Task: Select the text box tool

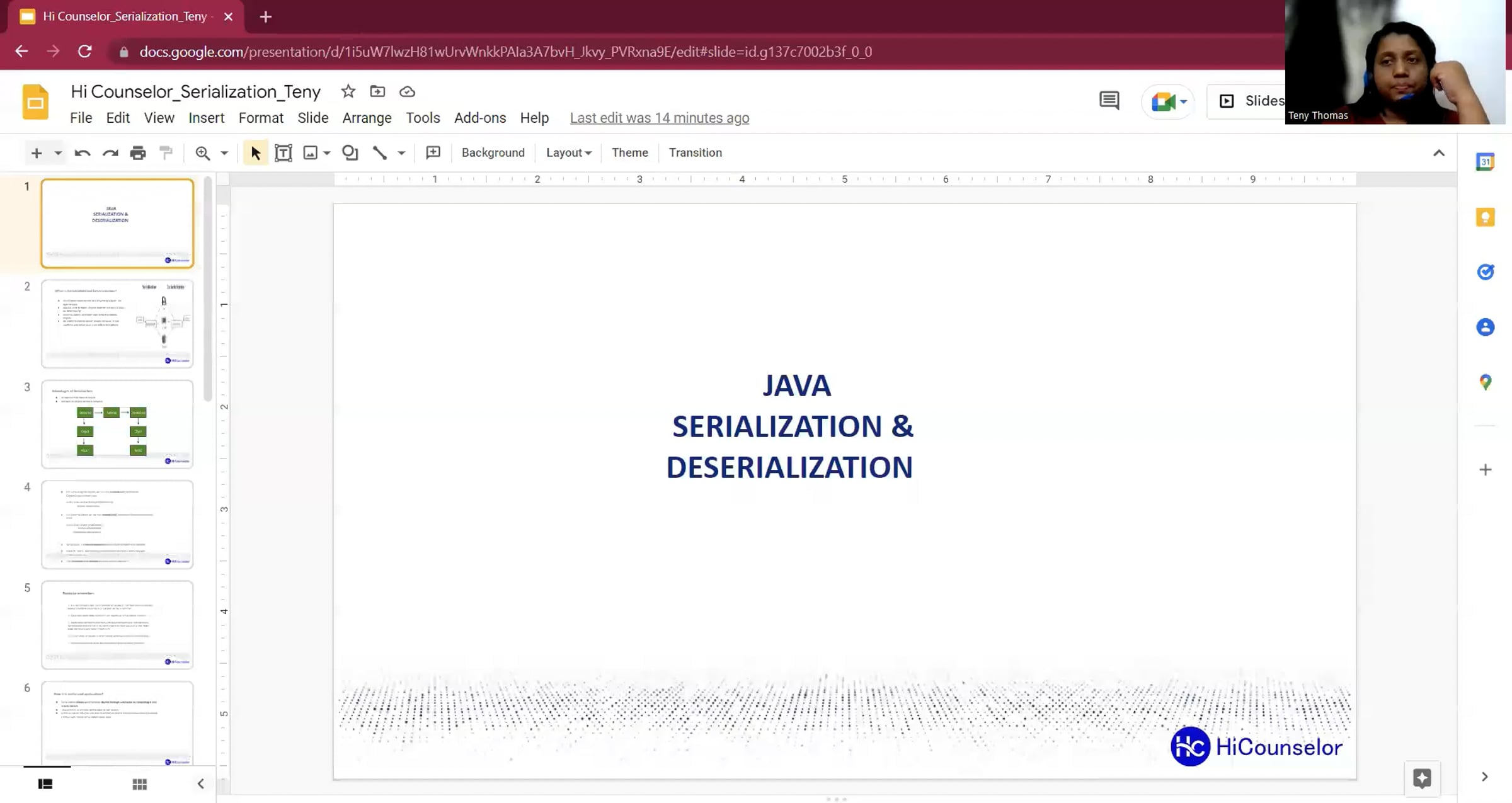Action: pos(283,153)
